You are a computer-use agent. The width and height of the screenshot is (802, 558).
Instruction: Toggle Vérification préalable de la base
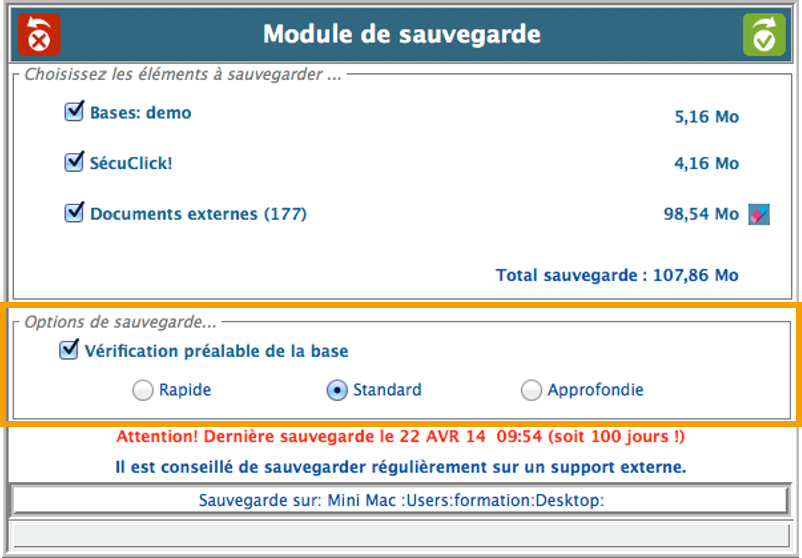coord(69,351)
